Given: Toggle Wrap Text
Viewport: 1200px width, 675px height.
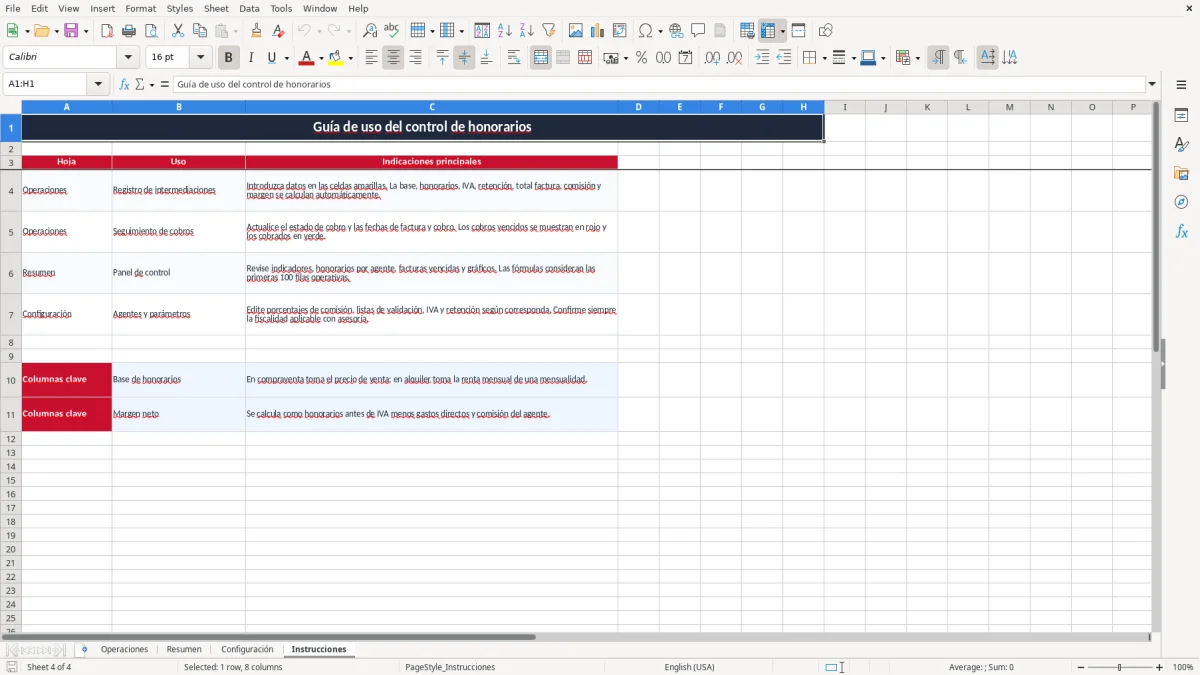Looking at the screenshot, I should click(514, 58).
